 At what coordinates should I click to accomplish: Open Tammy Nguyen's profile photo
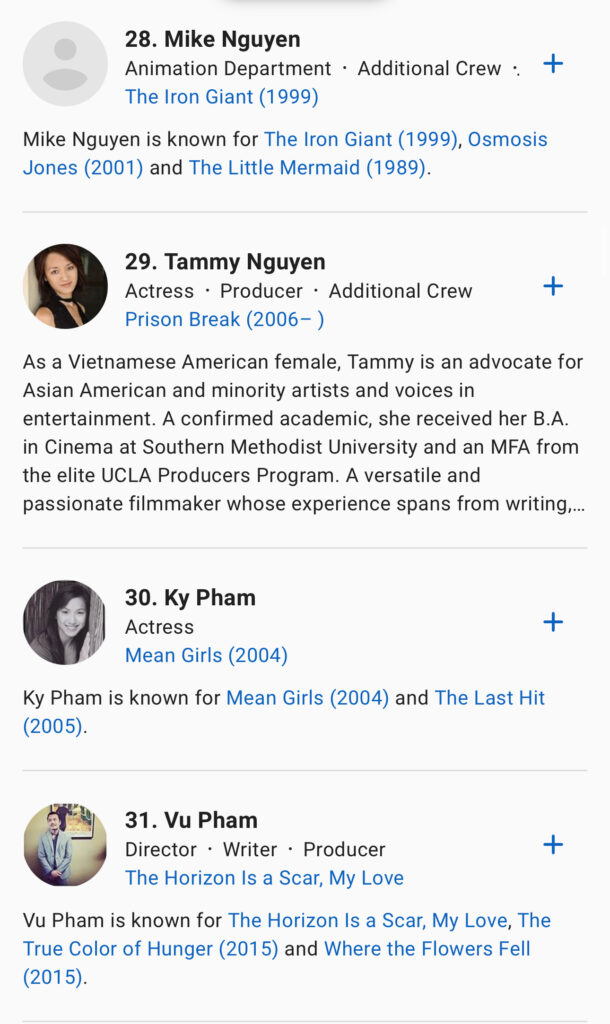tap(65, 286)
